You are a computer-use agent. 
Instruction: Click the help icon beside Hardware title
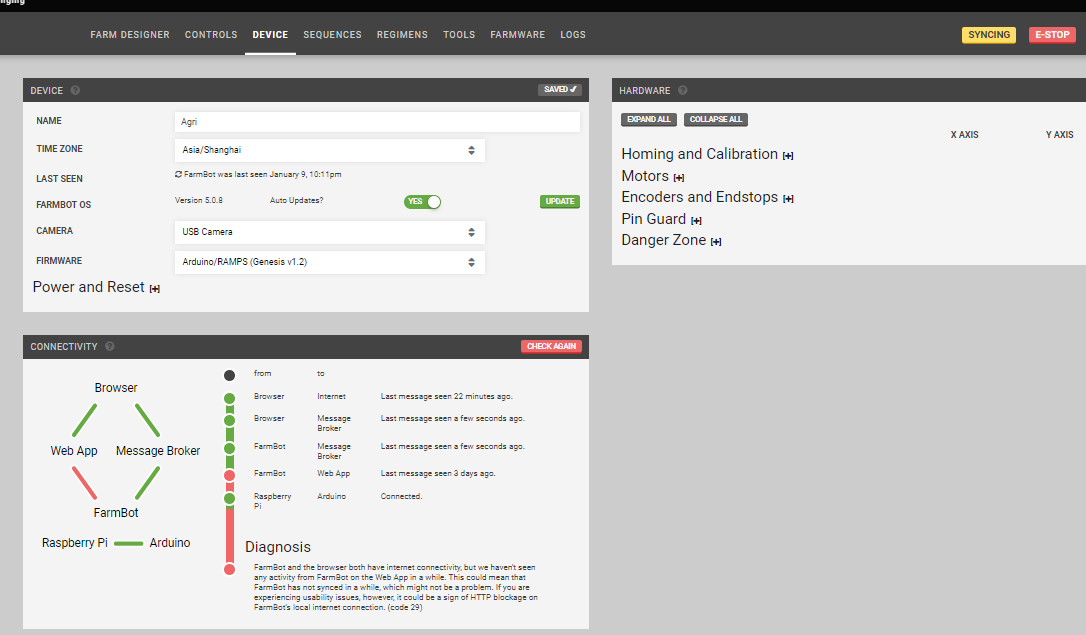(683, 91)
